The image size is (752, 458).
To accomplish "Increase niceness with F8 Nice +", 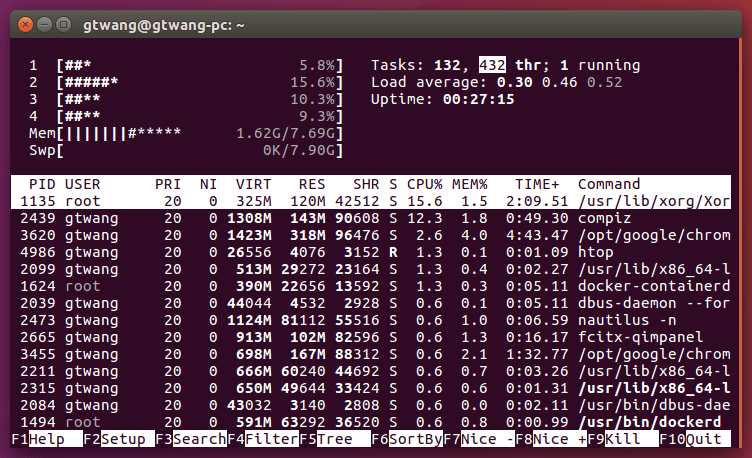I will [555, 439].
